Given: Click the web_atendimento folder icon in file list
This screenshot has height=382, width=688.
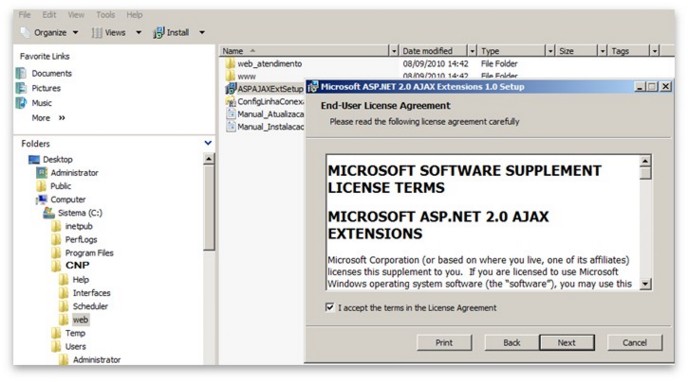Looking at the screenshot, I should [x=230, y=64].
